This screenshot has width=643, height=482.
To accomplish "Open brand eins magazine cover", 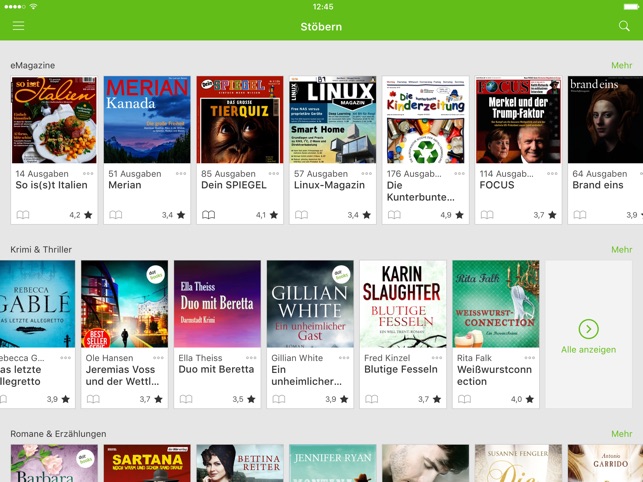I will tap(605, 119).
